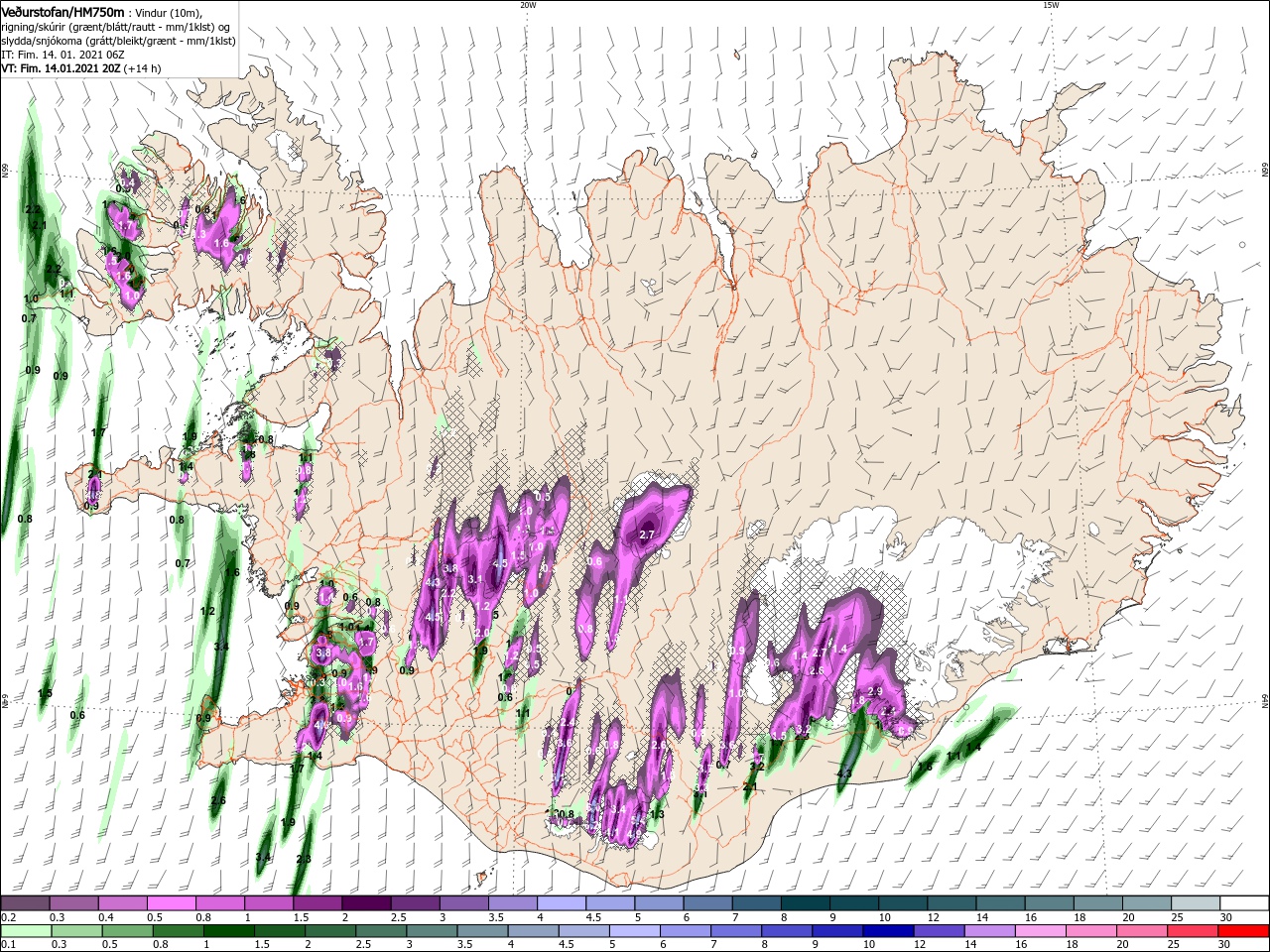
Task: Click the "30" label in the upper snow legend row
Action: coord(1226,917)
